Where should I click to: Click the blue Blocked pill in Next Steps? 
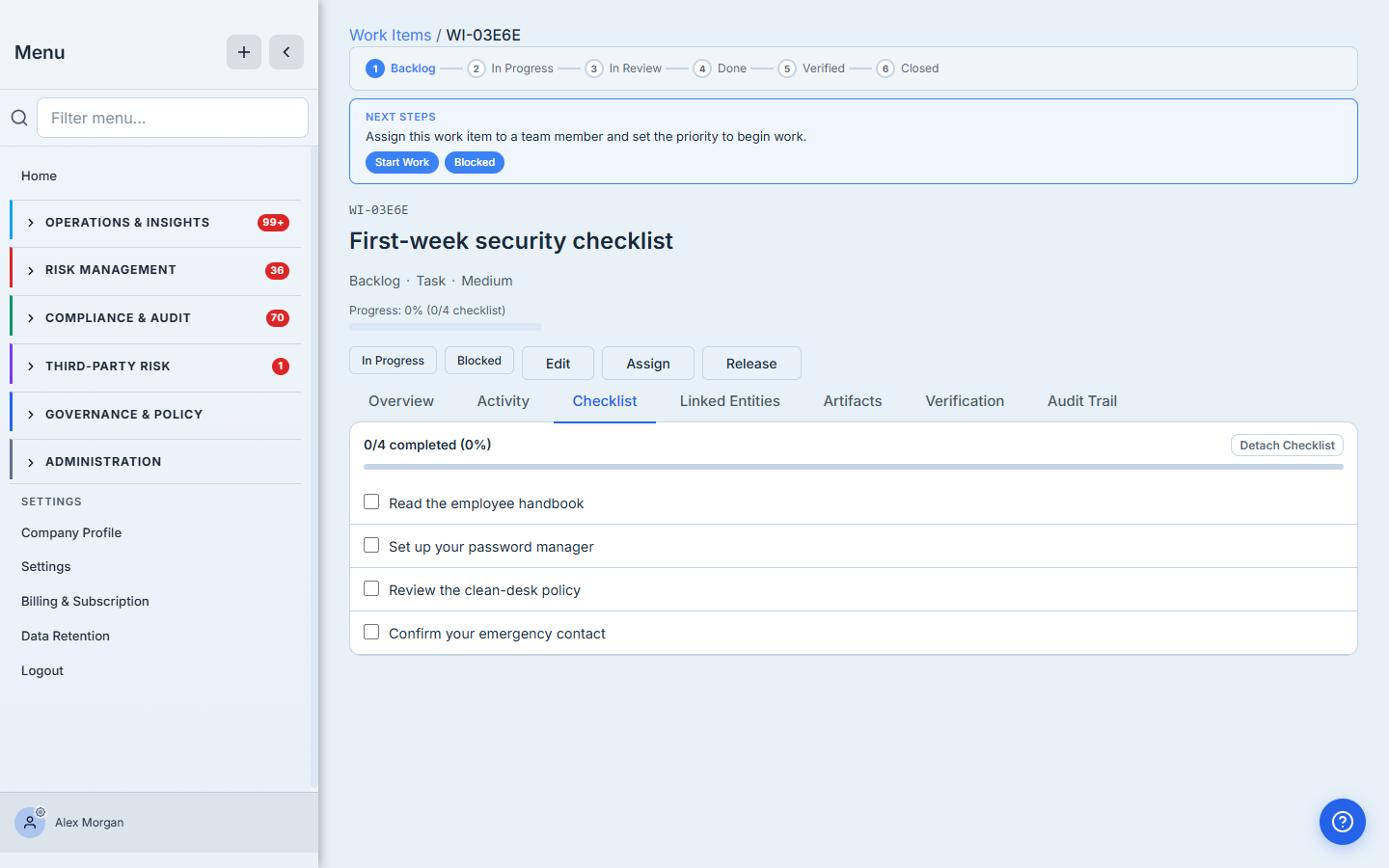click(475, 162)
